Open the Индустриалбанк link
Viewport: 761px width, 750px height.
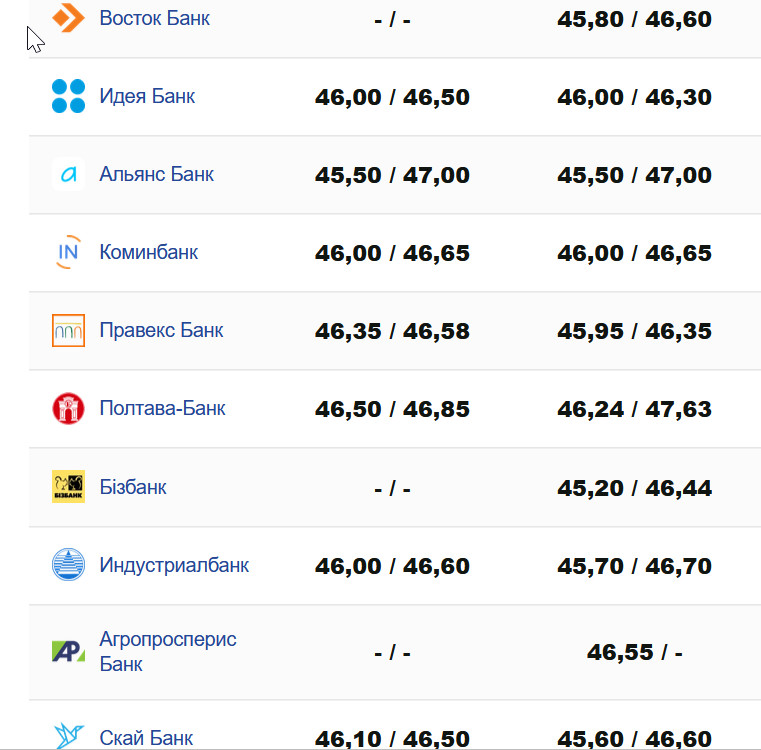point(174,565)
